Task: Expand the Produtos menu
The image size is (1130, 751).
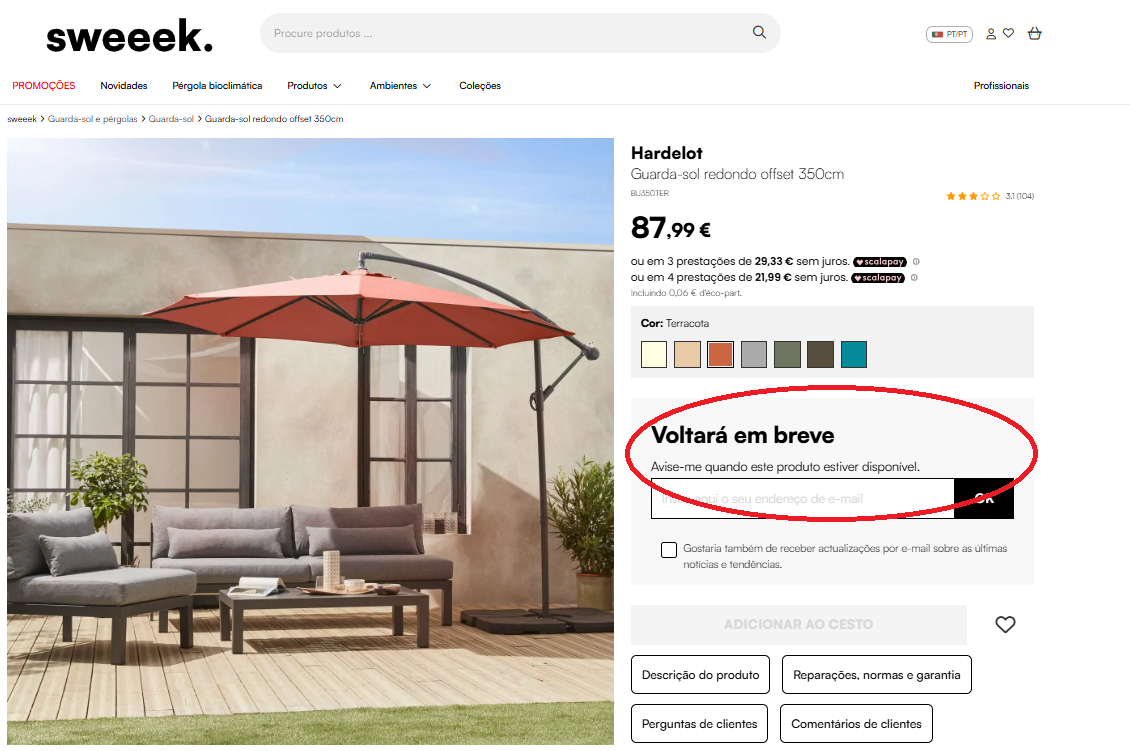Action: (x=314, y=86)
